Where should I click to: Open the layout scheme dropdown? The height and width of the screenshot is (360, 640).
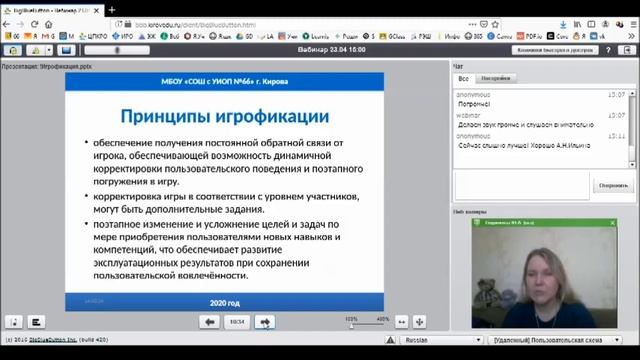tap(555, 340)
